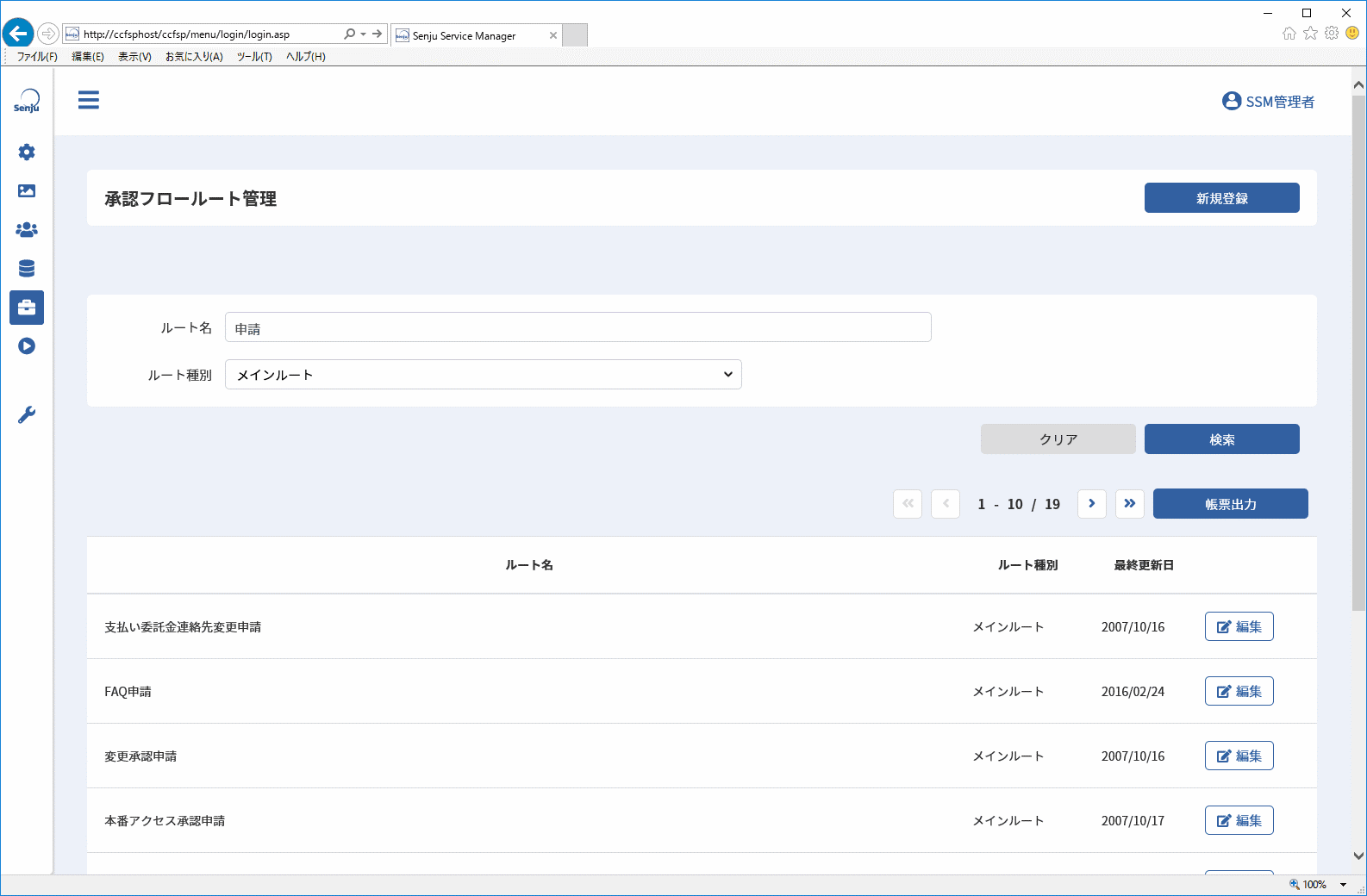Open the ツール(T) menu
Image resolution: width=1367 pixels, height=896 pixels.
click(254, 57)
